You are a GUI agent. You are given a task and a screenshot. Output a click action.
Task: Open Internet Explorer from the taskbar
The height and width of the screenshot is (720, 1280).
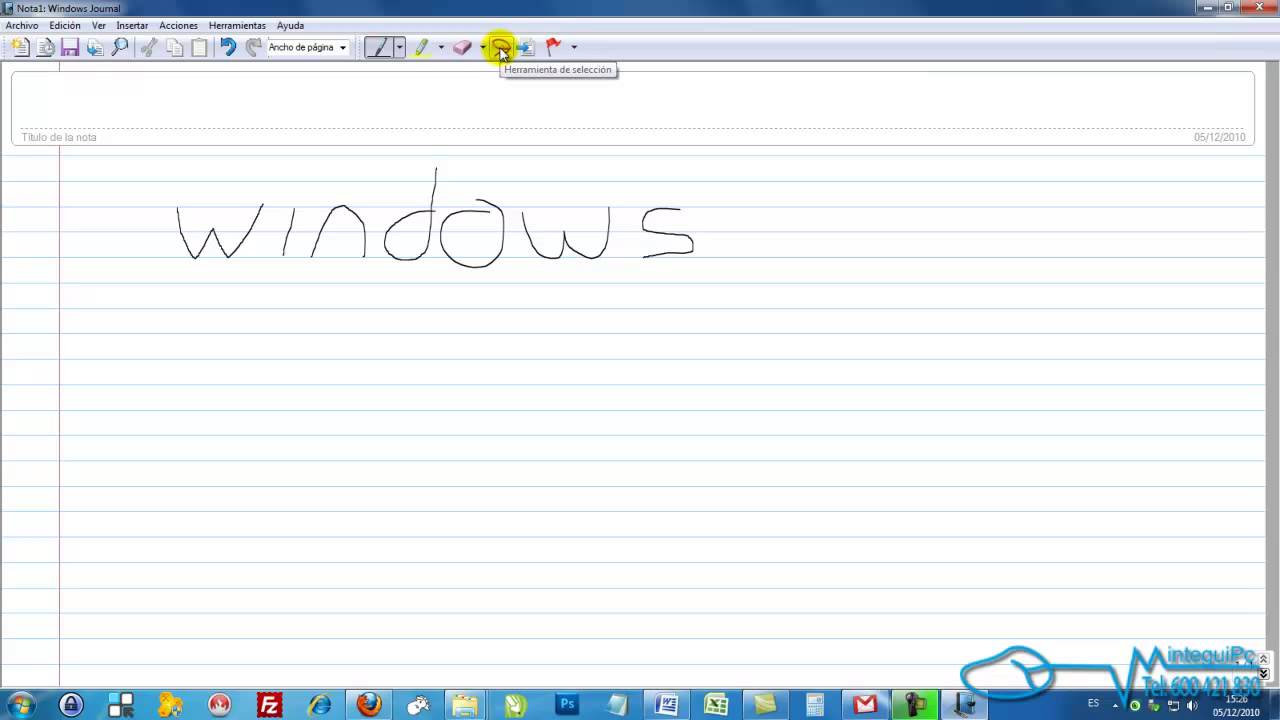click(x=319, y=704)
